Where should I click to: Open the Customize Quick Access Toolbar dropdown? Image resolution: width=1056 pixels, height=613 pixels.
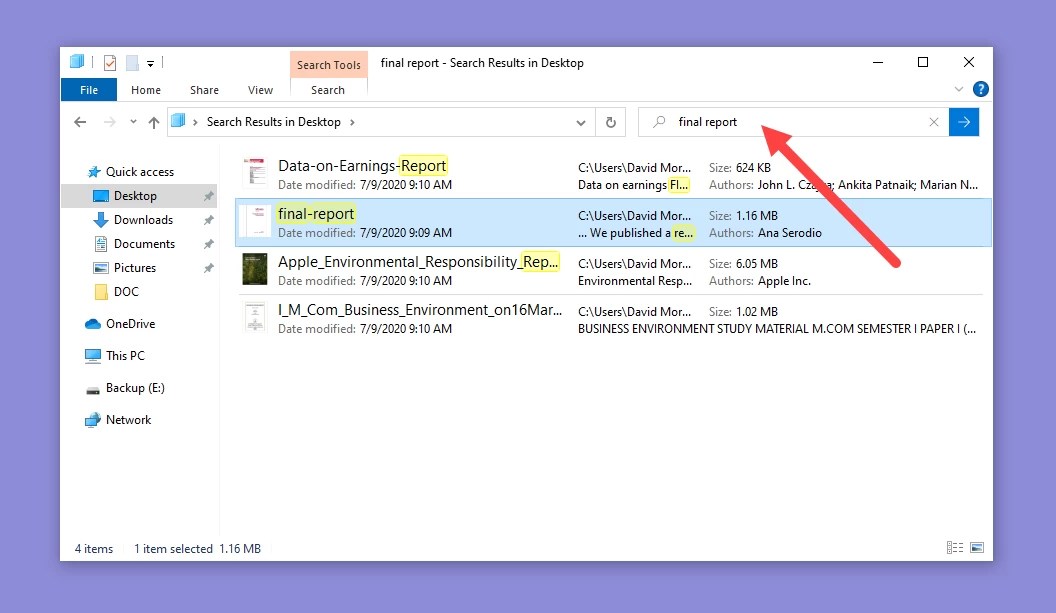151,62
